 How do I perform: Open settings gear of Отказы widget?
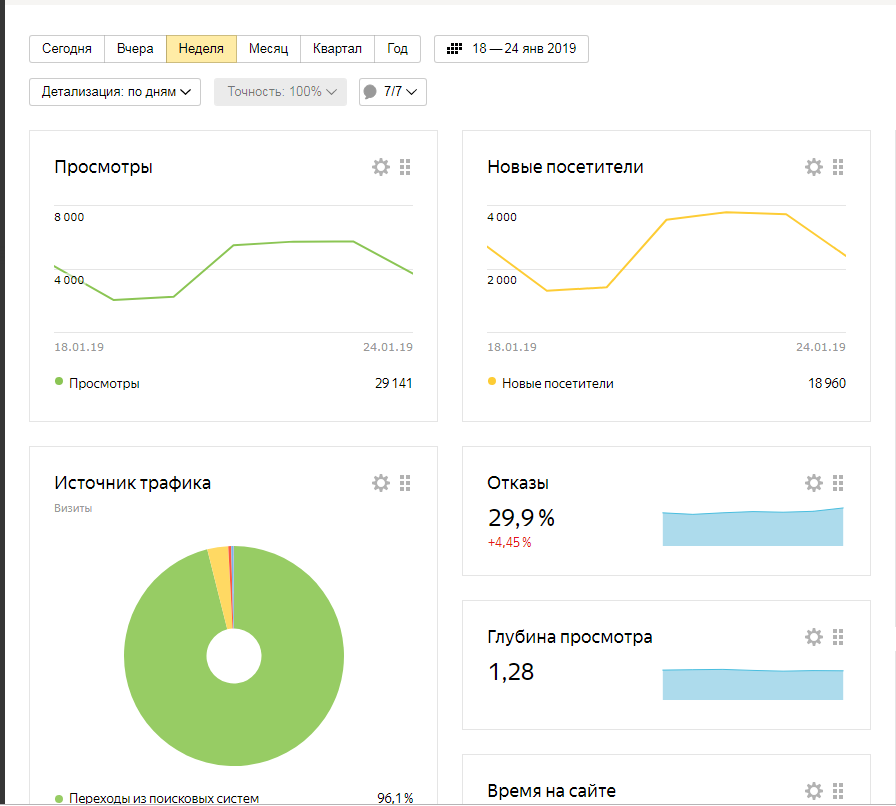pos(814,483)
